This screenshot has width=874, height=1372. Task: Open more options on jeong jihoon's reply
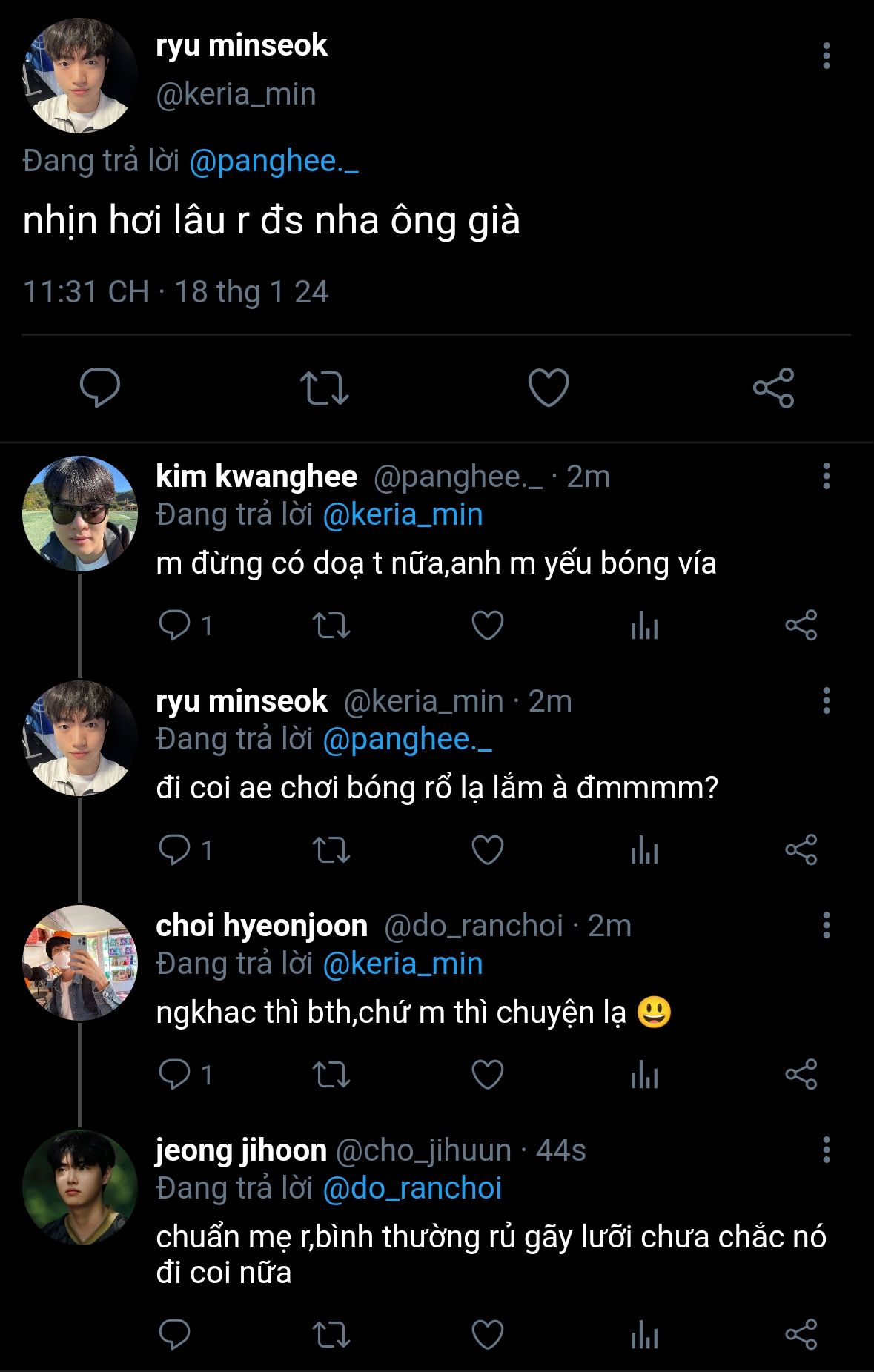[826, 1150]
